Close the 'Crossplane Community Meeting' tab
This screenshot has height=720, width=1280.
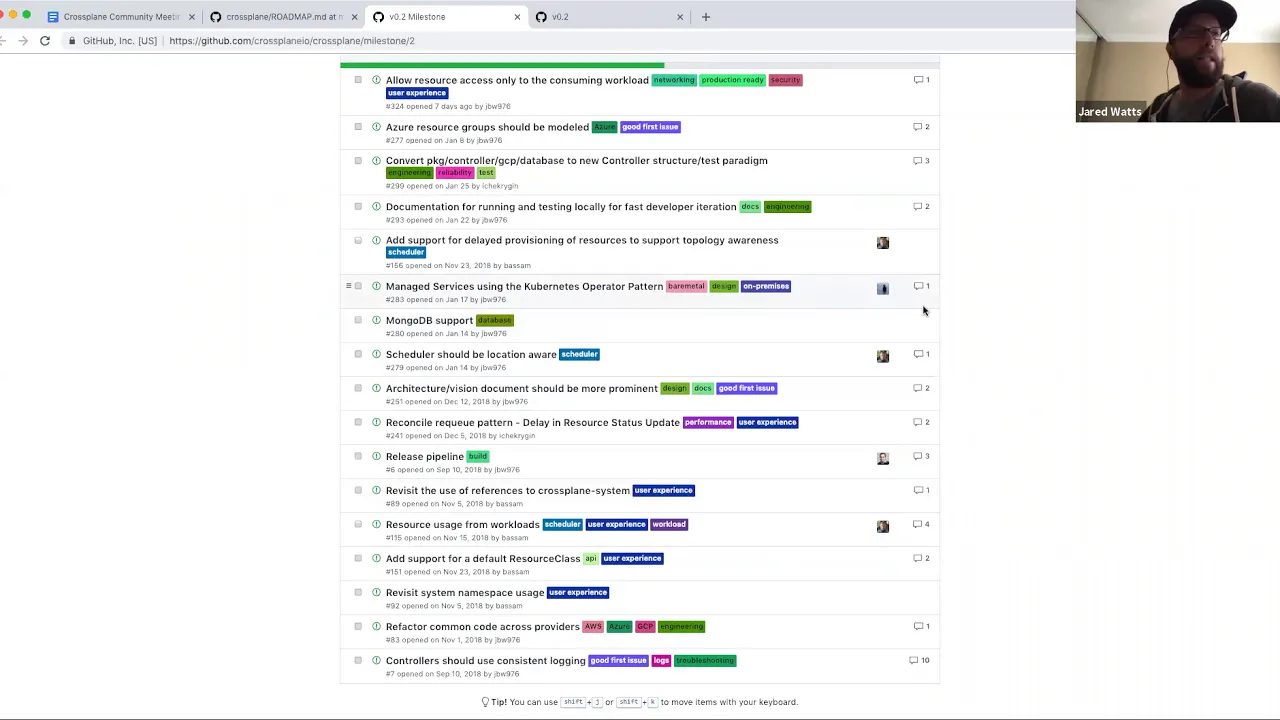pyautogui.click(x=192, y=17)
